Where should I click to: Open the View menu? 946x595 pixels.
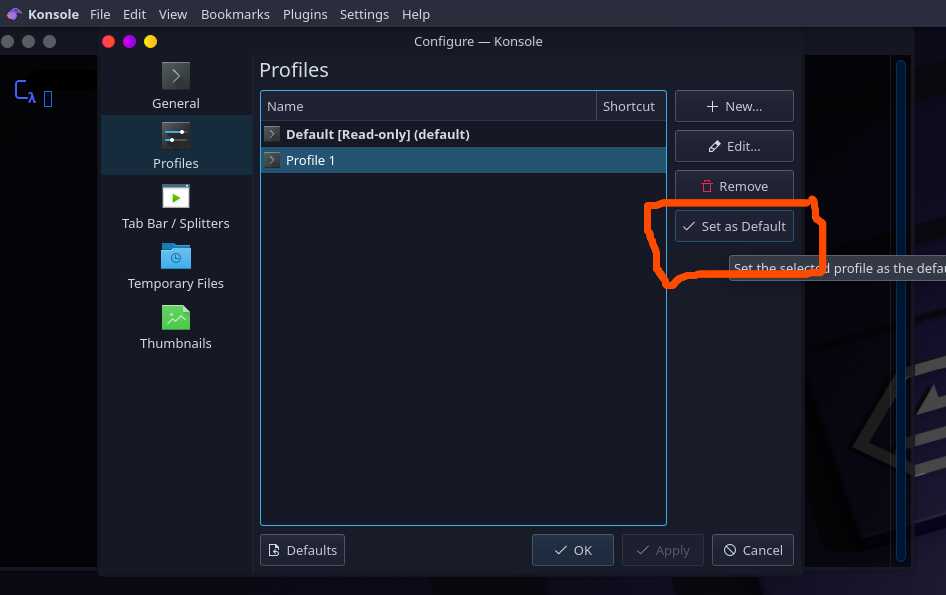(x=173, y=14)
